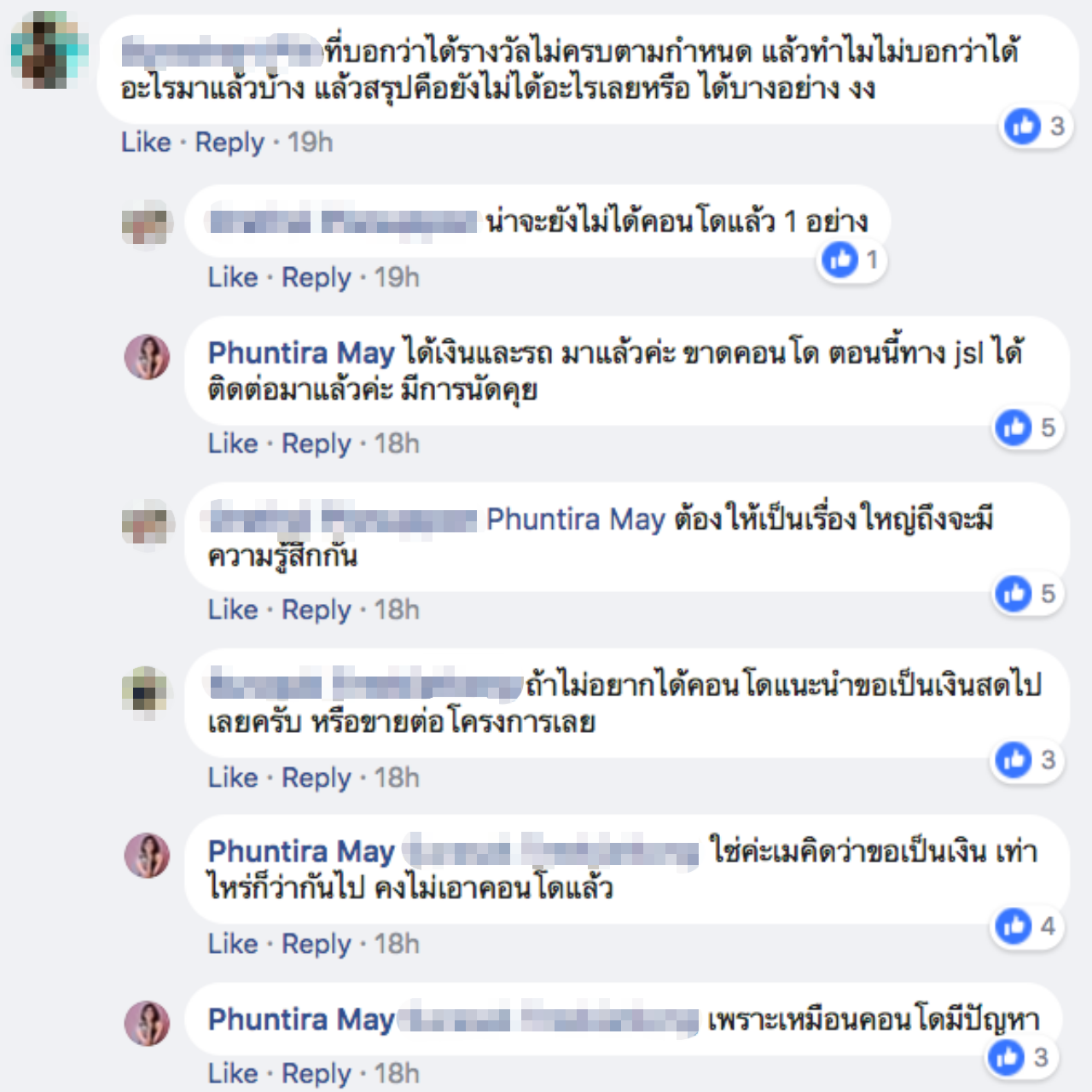Open reactions icon on the last Phuntira May comment
1092x1092 pixels.
(1007, 1058)
